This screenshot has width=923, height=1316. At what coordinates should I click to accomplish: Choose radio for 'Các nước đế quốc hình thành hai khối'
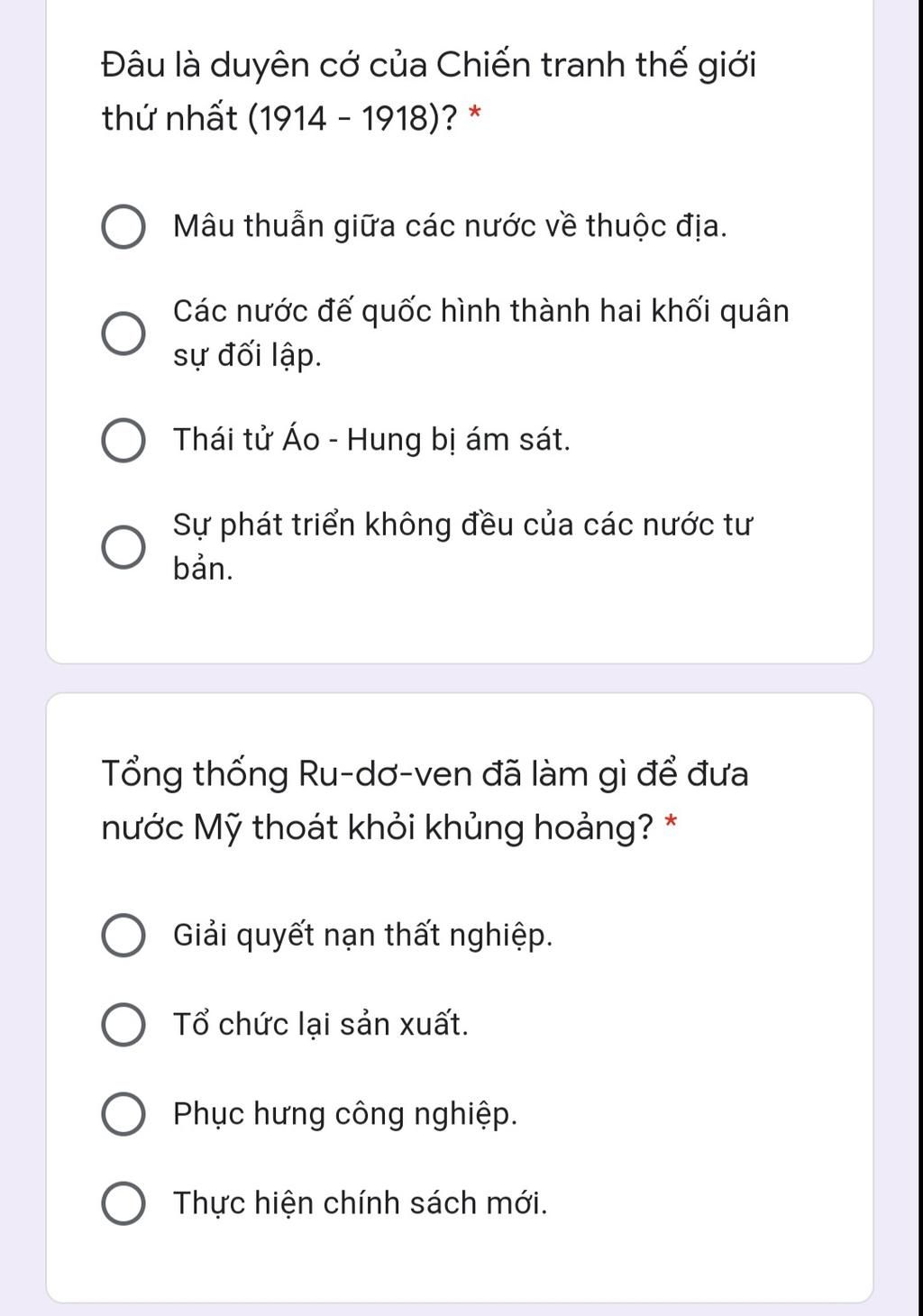(x=123, y=334)
